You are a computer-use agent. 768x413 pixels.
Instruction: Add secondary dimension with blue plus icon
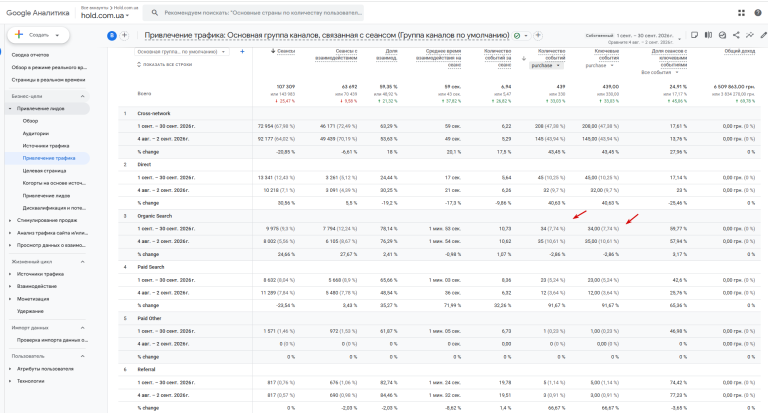pos(242,51)
